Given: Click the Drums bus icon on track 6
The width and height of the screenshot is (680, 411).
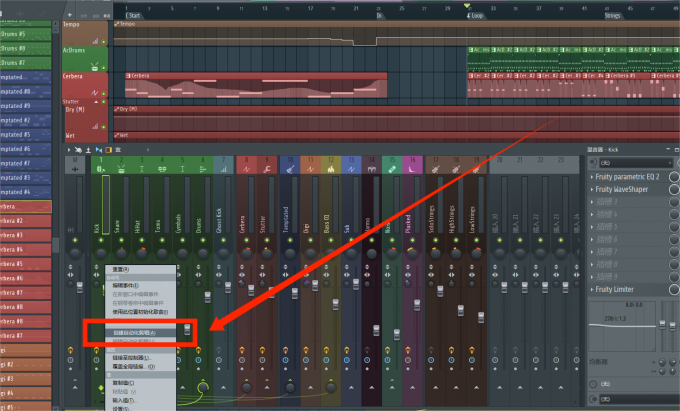Looking at the screenshot, I should (203, 169).
